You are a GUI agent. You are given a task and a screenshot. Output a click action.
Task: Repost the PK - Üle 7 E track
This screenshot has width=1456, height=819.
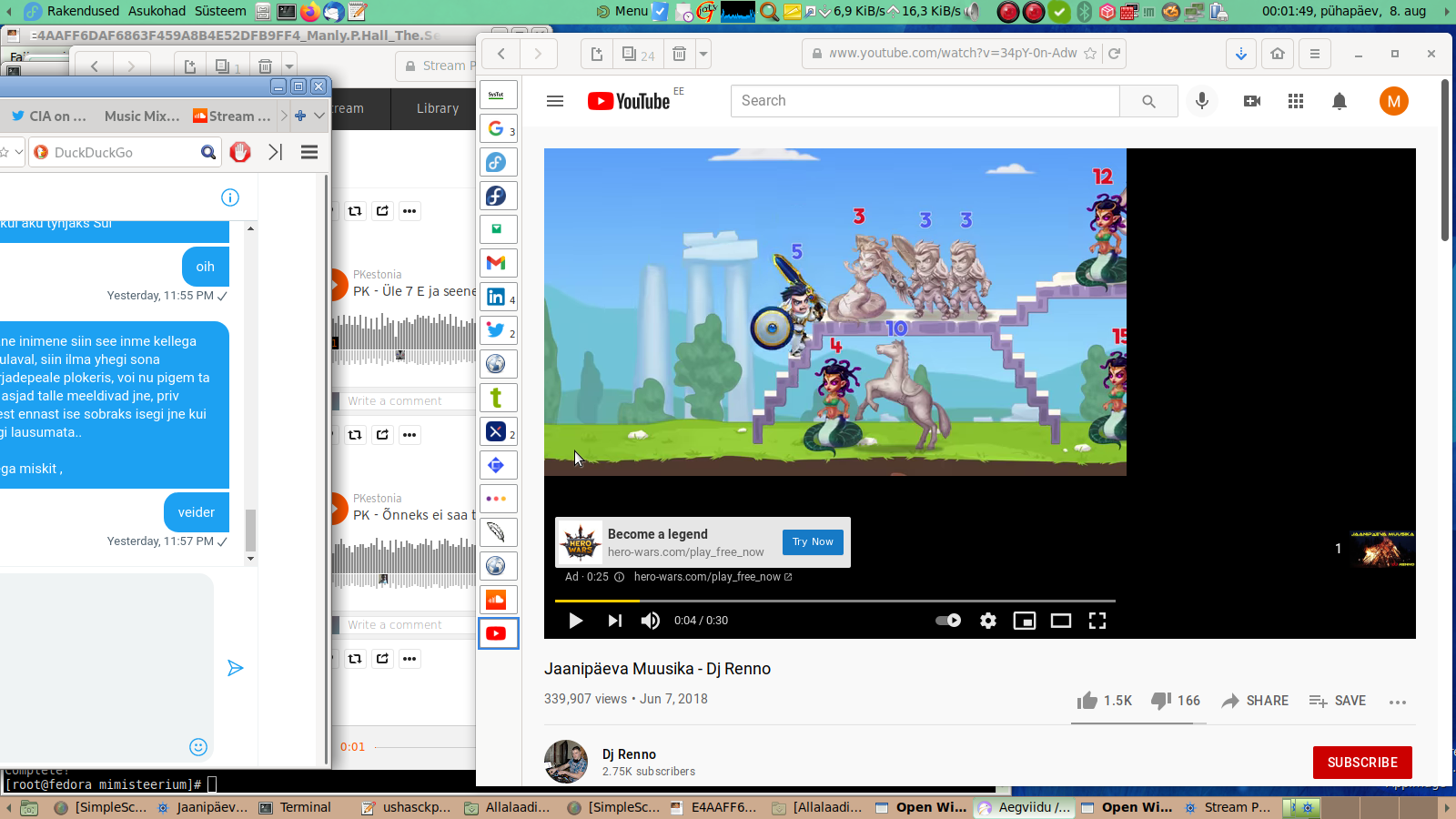[355, 211]
